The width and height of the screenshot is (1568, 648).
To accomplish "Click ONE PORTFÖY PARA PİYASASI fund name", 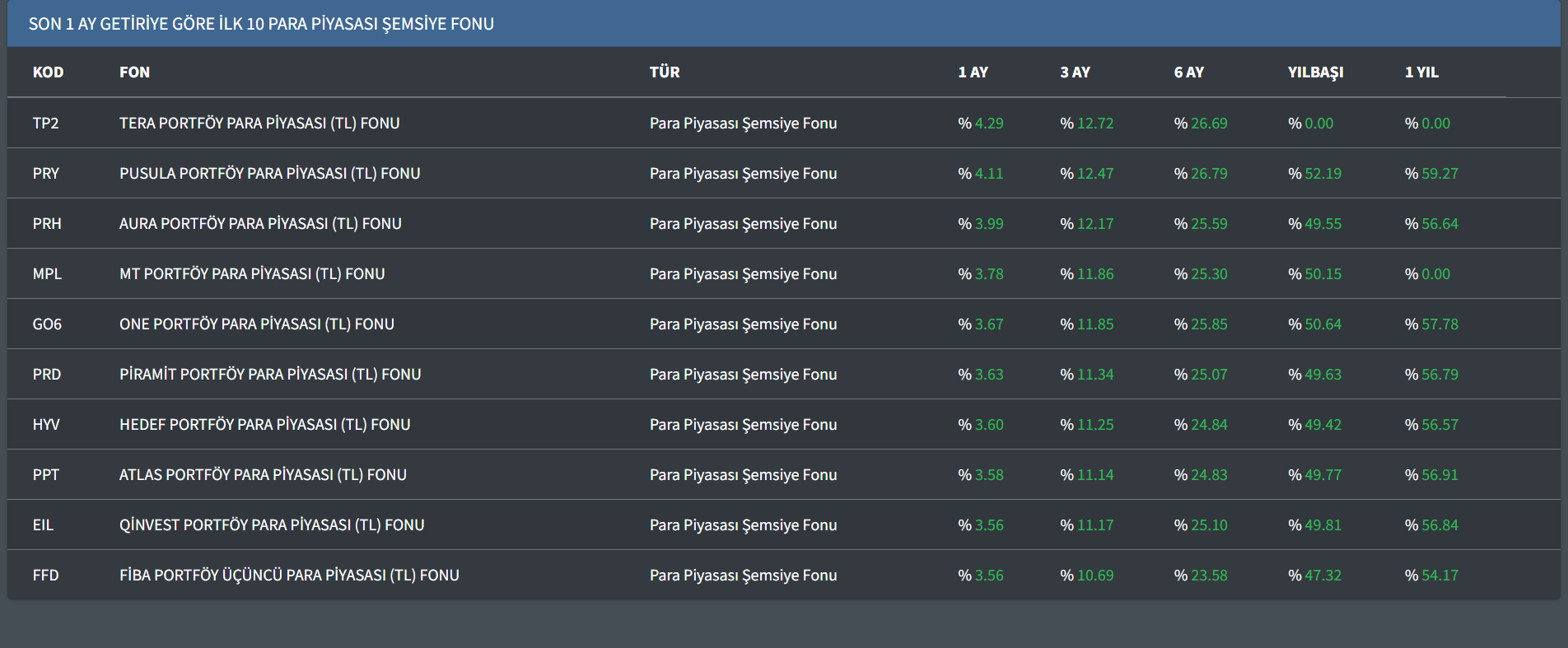I will pyautogui.click(x=256, y=324).
